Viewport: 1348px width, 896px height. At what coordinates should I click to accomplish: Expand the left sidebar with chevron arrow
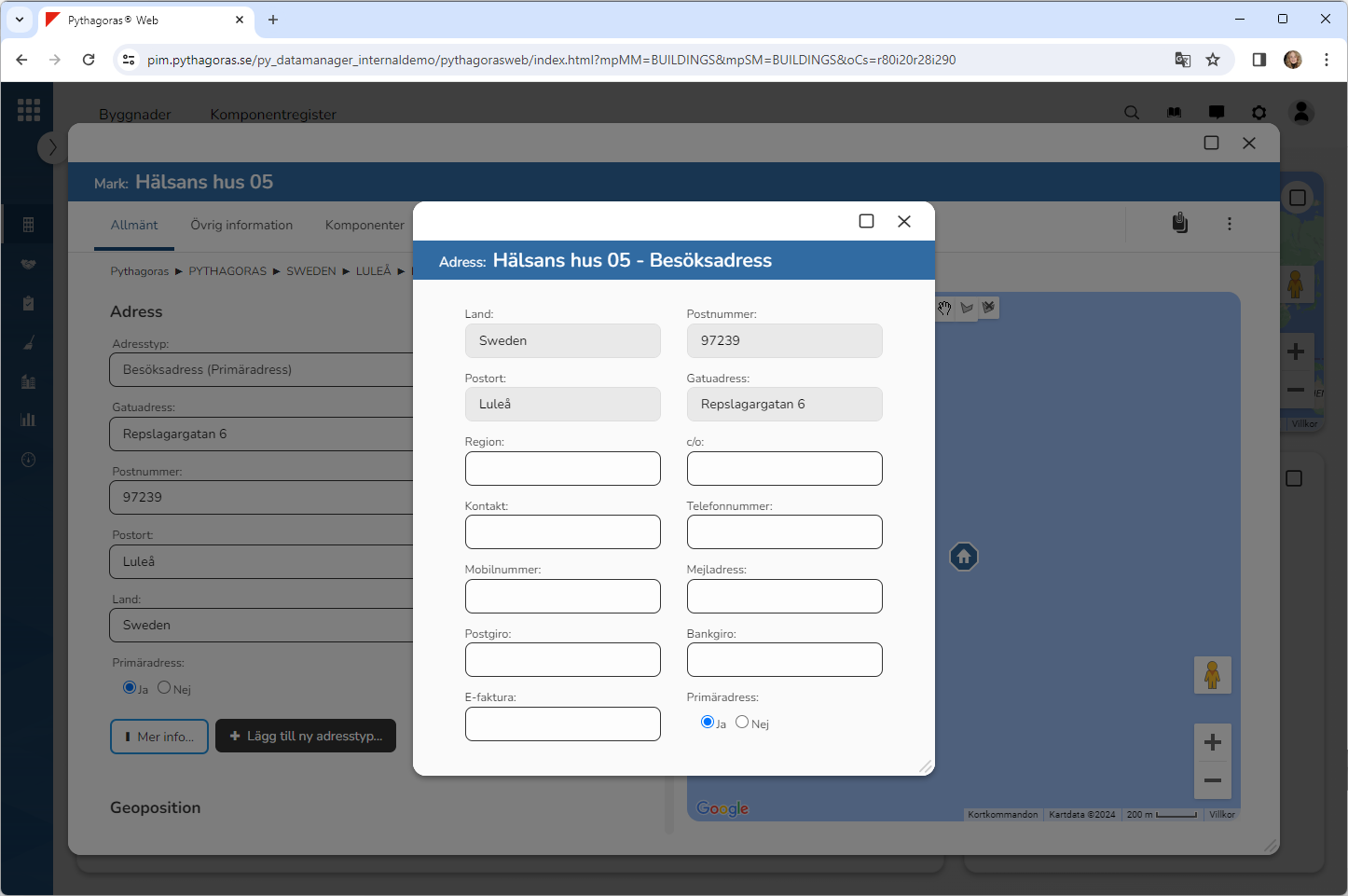coord(52,147)
